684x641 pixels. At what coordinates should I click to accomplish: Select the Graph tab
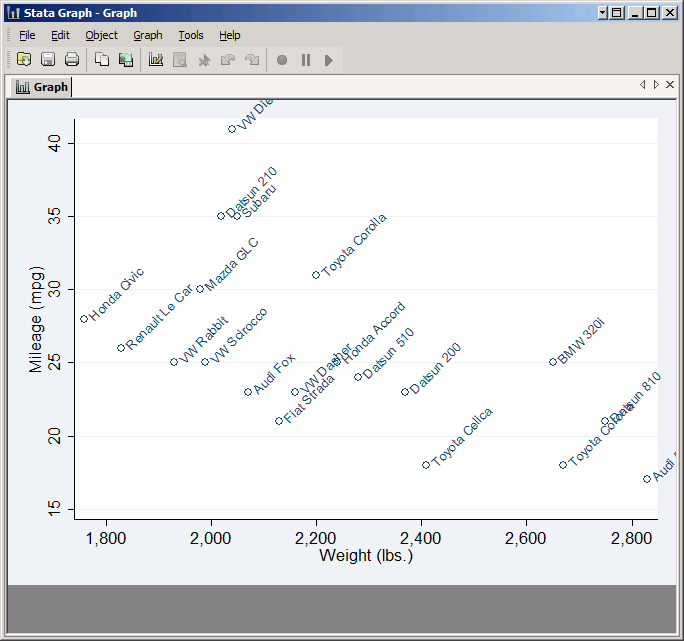click(42, 87)
